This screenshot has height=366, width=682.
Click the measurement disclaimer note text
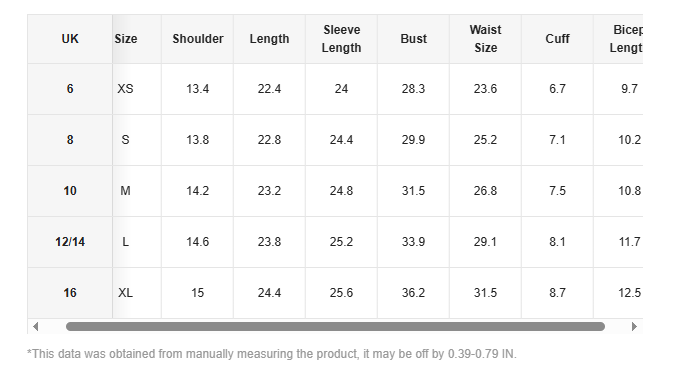272,354
